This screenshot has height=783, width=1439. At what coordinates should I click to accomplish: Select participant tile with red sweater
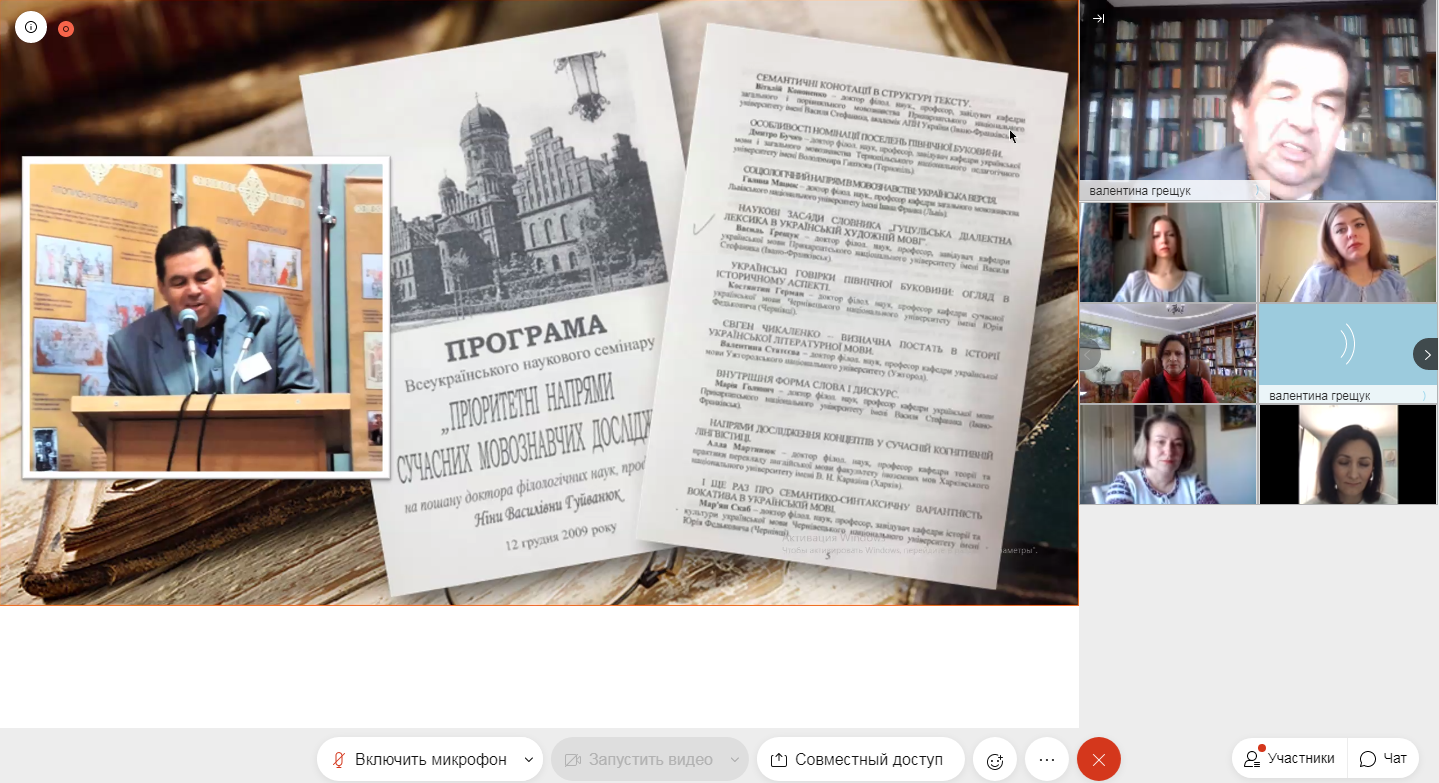pos(1168,353)
